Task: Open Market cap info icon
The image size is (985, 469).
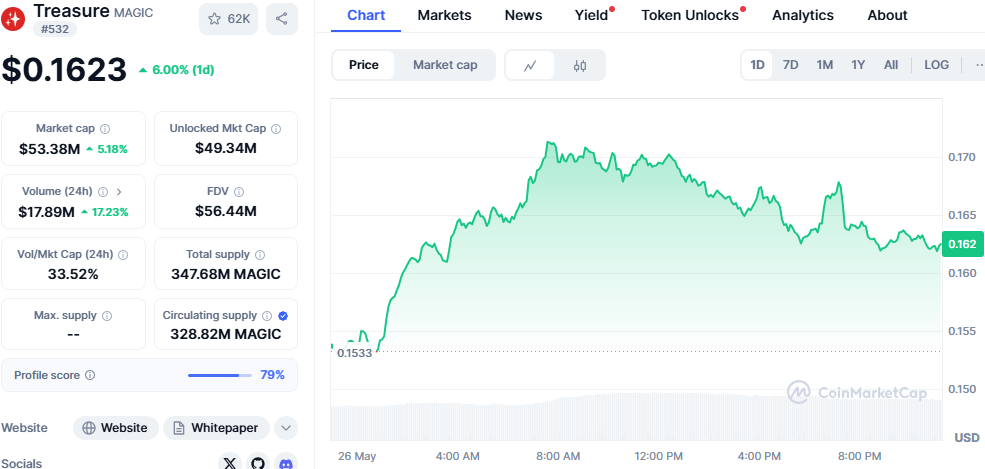Action: [105, 129]
